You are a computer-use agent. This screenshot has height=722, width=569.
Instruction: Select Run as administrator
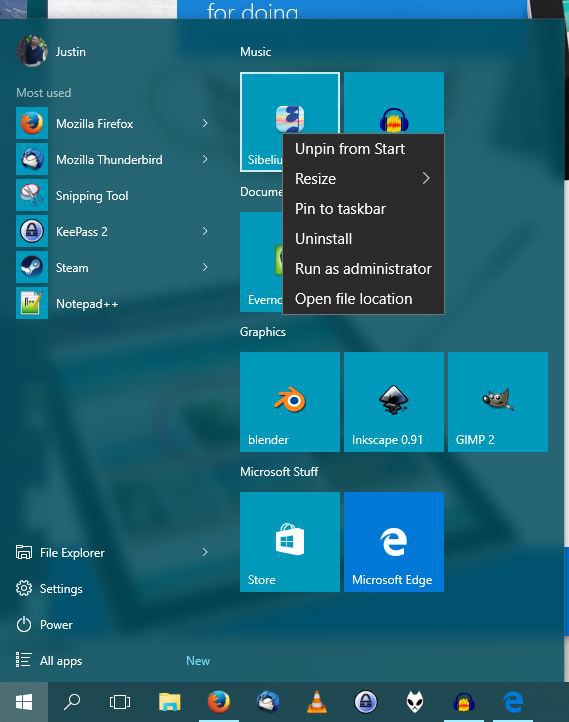(x=363, y=268)
